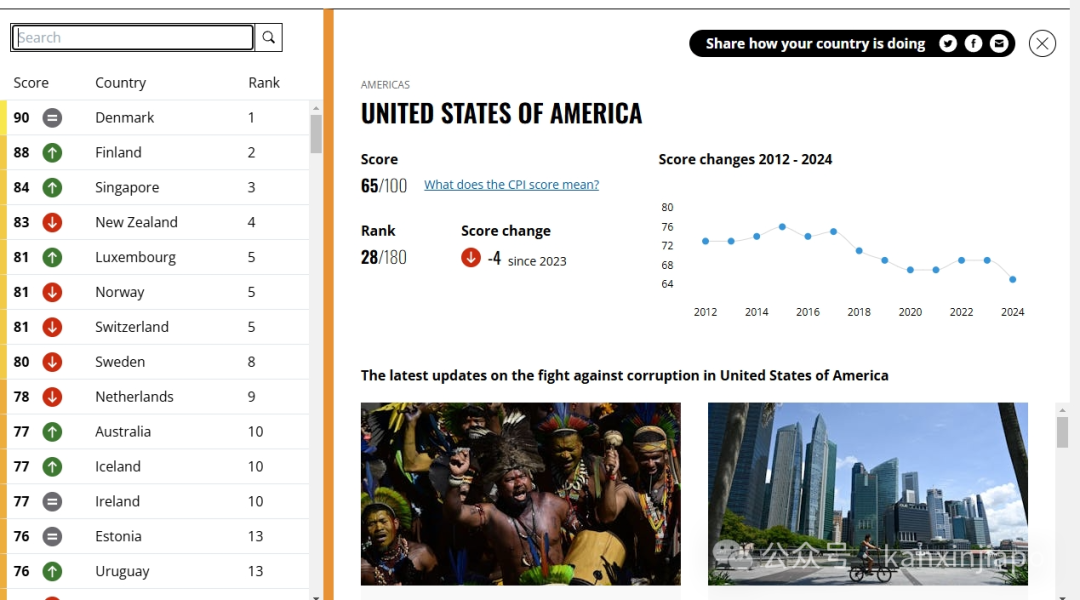Share via the email envelope icon
1080x600 pixels.
(x=999, y=43)
